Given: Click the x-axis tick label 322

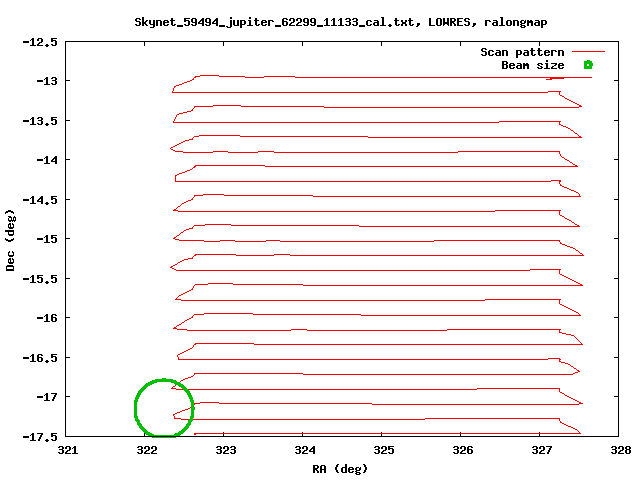Looking at the screenshot, I should tap(147, 450).
